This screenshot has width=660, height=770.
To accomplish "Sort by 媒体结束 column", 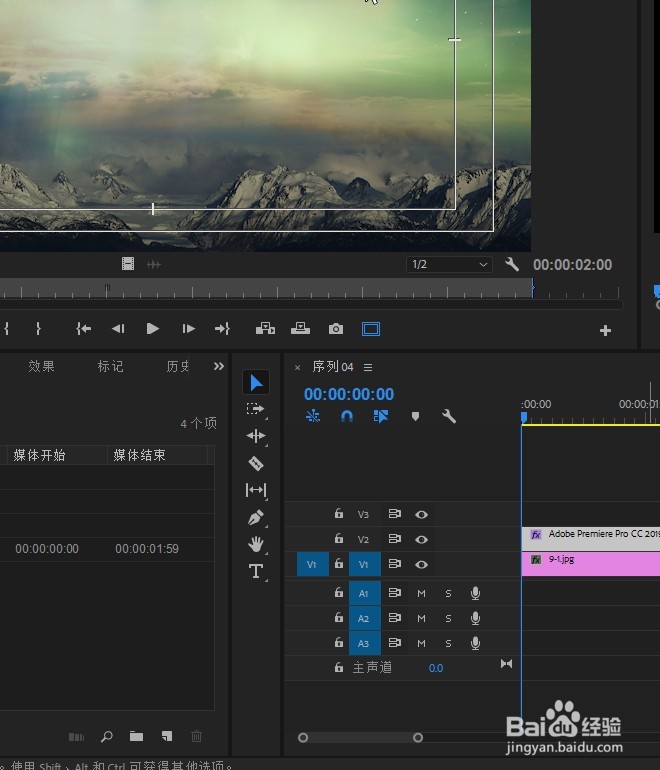I will click(x=139, y=455).
